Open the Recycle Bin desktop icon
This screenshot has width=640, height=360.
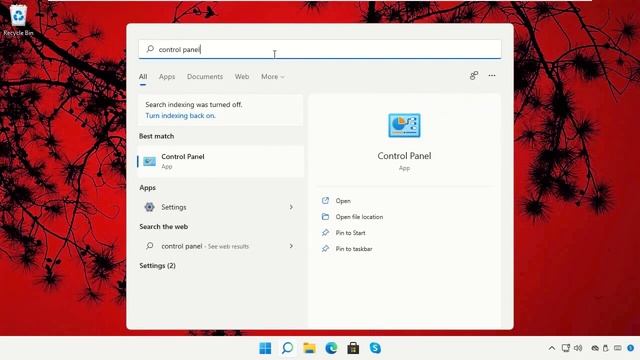[x=18, y=20]
